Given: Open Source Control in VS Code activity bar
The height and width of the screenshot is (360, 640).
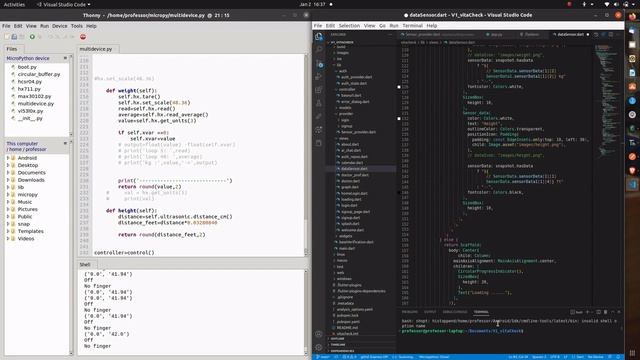Looking at the screenshot, I should 319,64.
